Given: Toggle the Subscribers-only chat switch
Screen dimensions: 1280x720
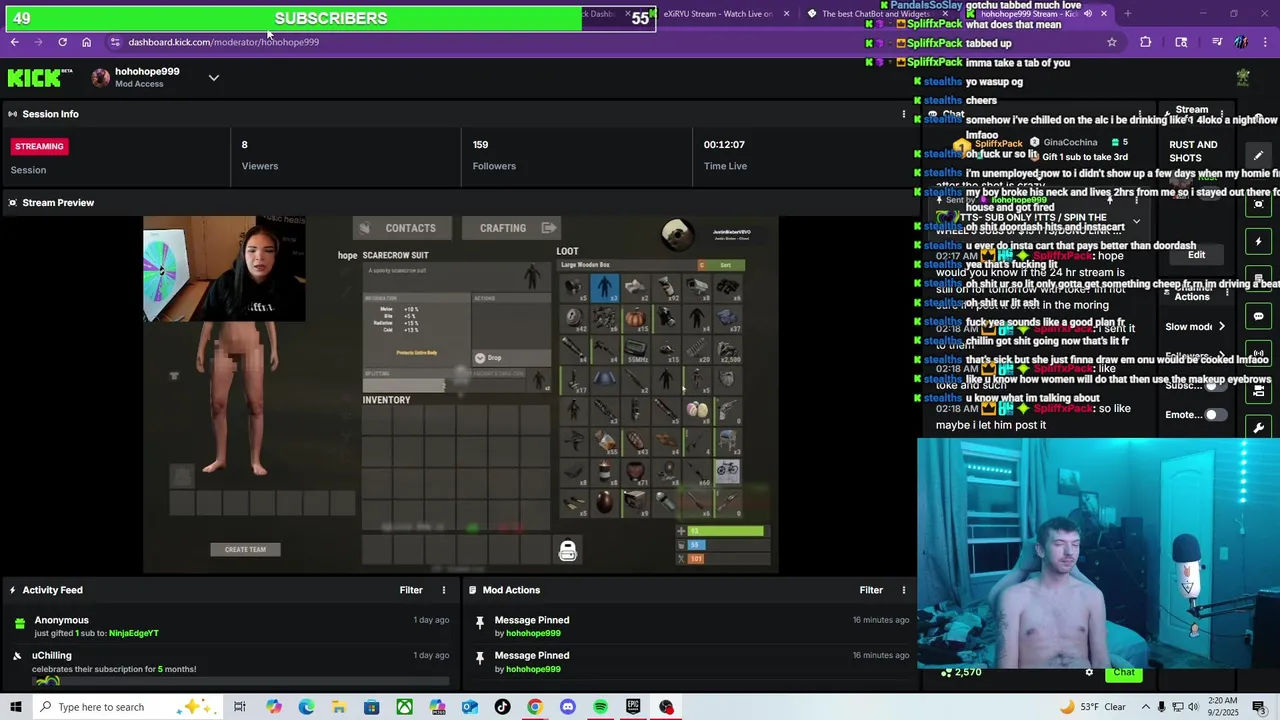Looking at the screenshot, I should pos(1215,386).
